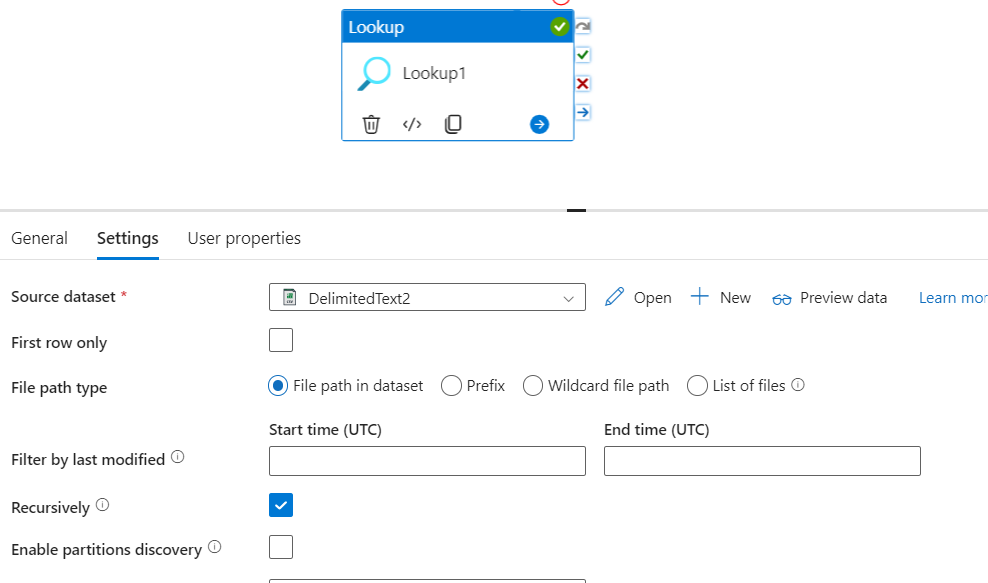
Task: View Lookup1 activity source code icon
Action: (x=412, y=124)
